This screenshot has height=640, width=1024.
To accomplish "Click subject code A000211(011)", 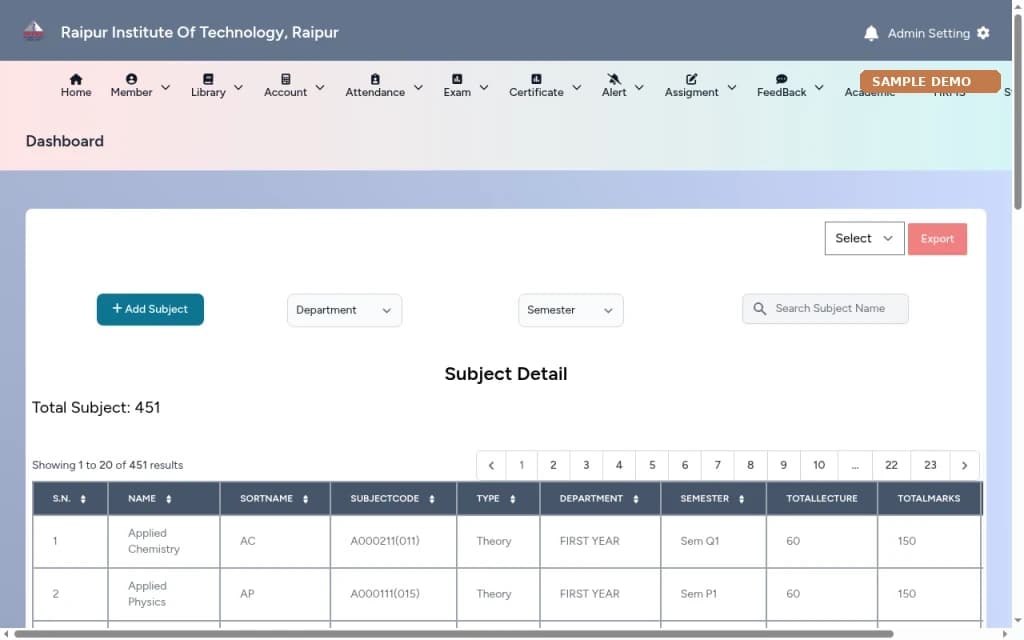I will point(385,541).
